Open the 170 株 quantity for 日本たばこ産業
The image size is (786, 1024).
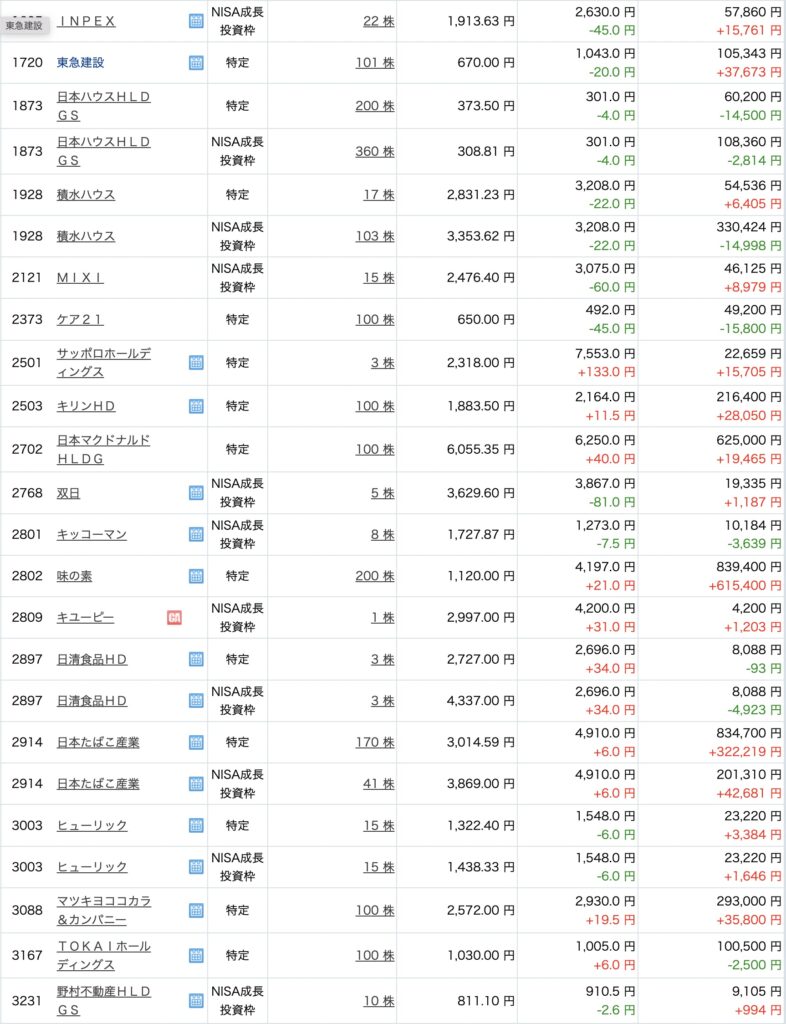coord(374,742)
